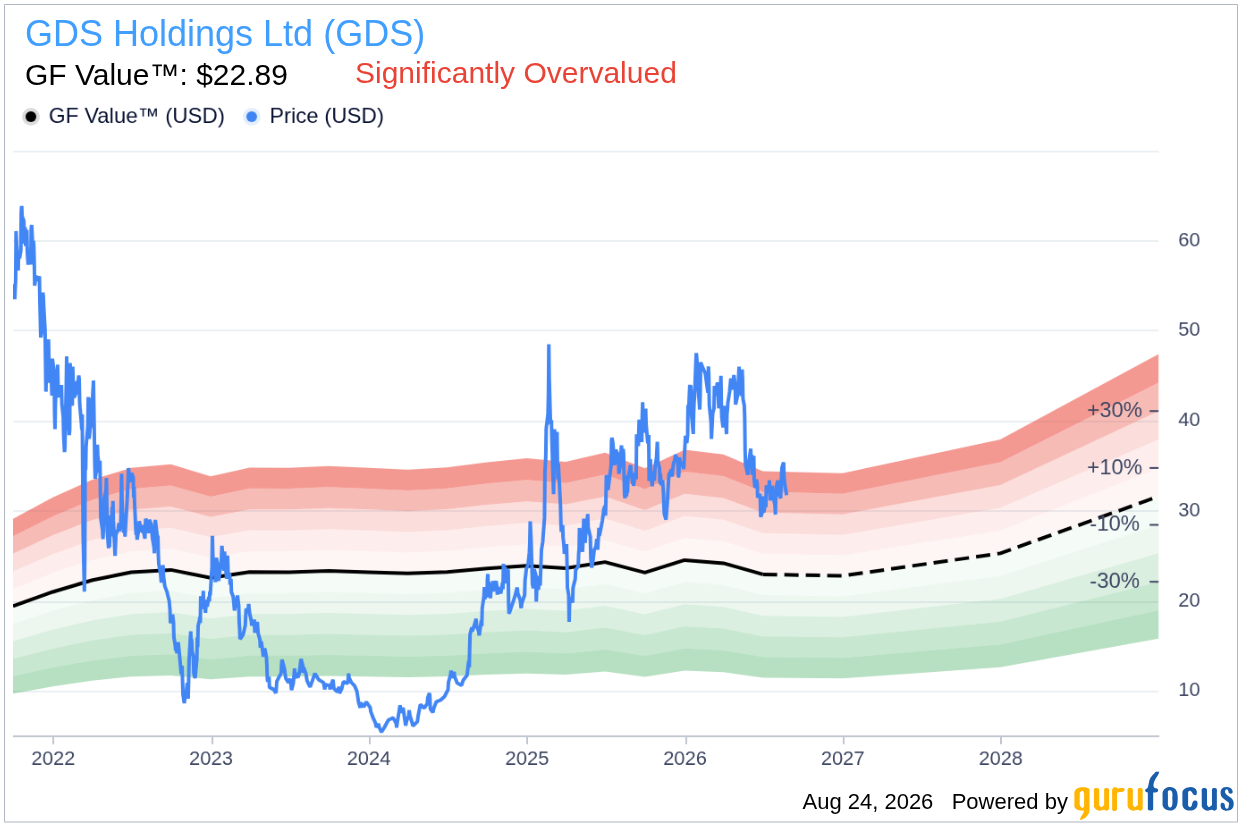Click the GDS Holdings Ltd (GDS) title
The image size is (1242, 826).
point(225,33)
